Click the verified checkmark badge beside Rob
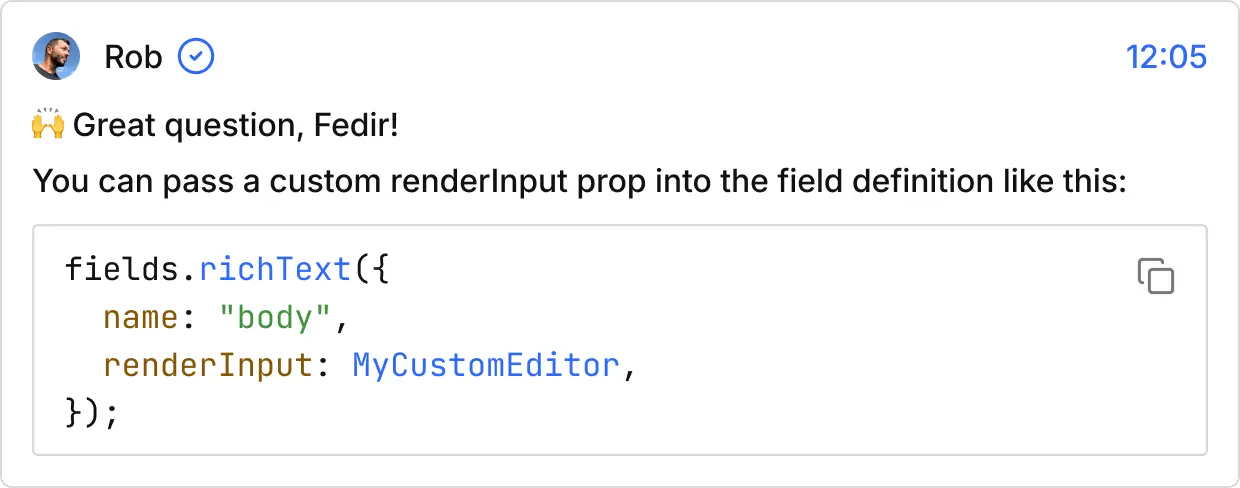Viewport: 1240px width, 488px height. pos(196,57)
